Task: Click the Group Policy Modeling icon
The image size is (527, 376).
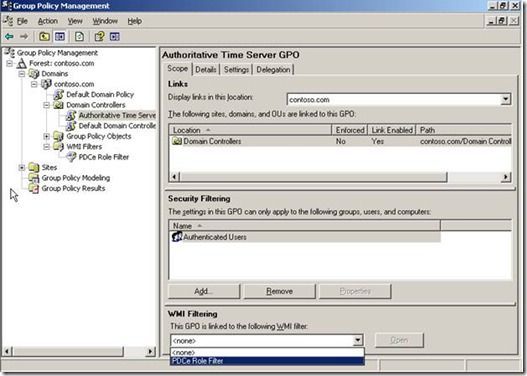Action: (34, 178)
